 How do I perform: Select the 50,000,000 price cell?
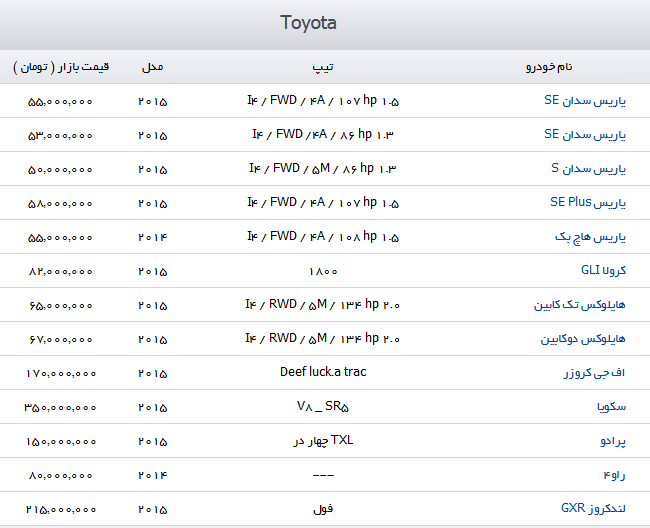(60, 170)
